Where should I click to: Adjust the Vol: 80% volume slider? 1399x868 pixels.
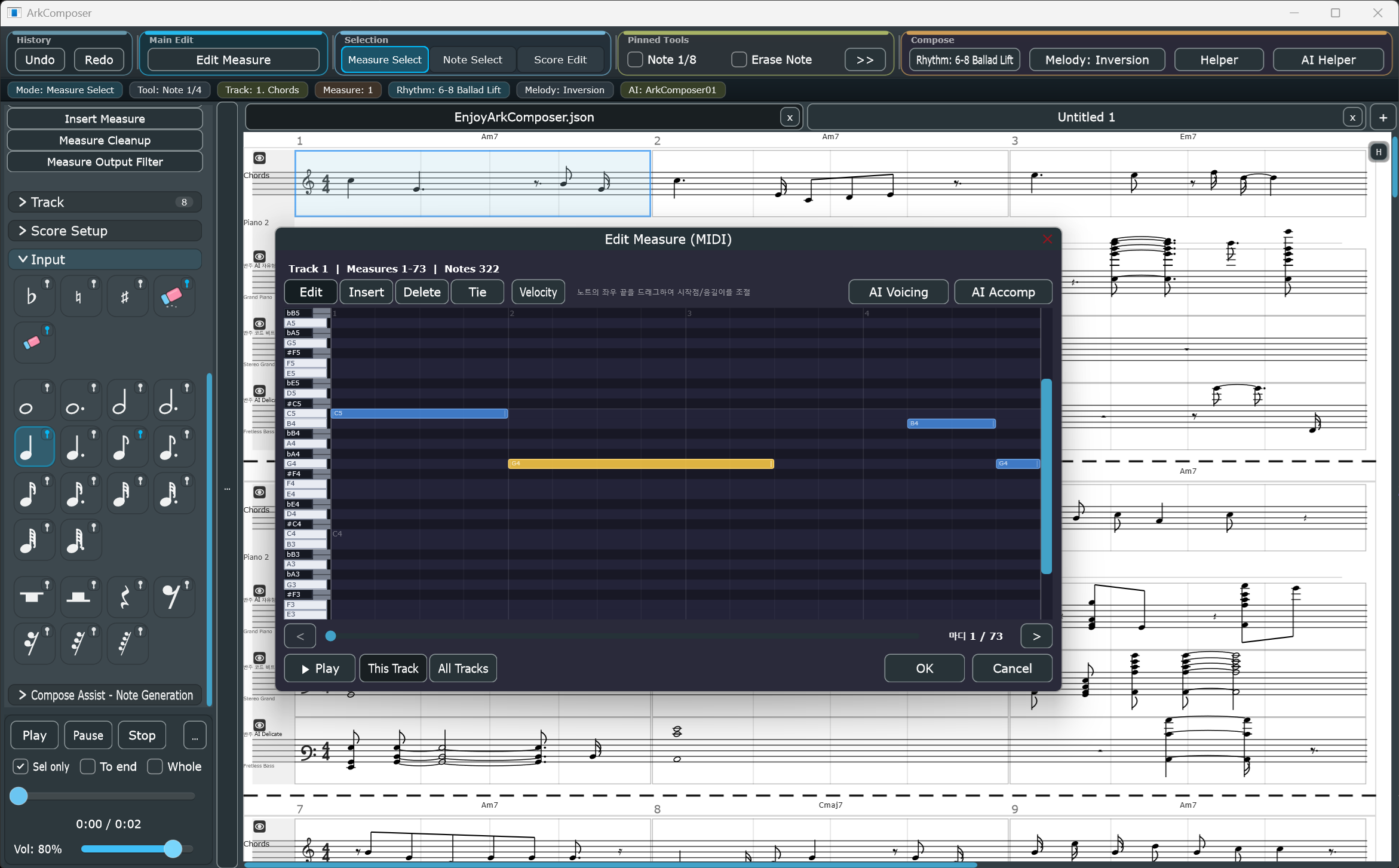[137, 849]
